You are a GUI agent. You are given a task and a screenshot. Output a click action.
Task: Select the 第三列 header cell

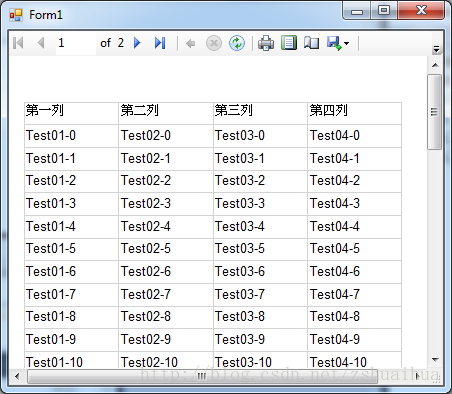pyautogui.click(x=260, y=114)
